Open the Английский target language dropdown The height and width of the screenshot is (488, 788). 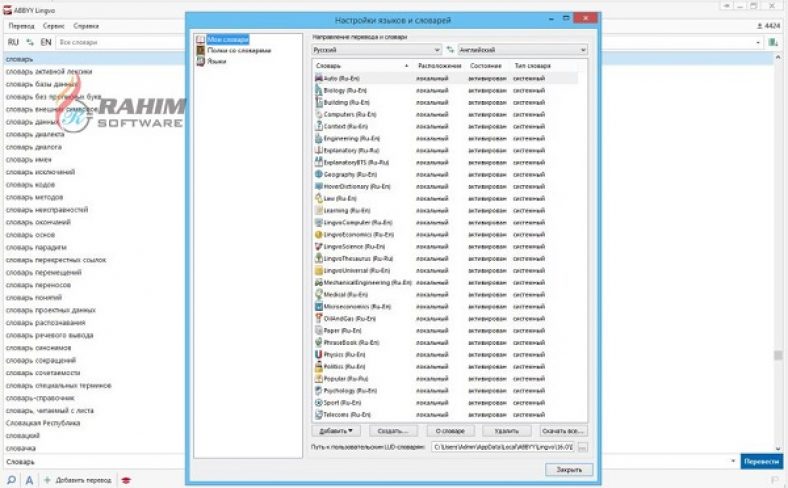(522, 50)
